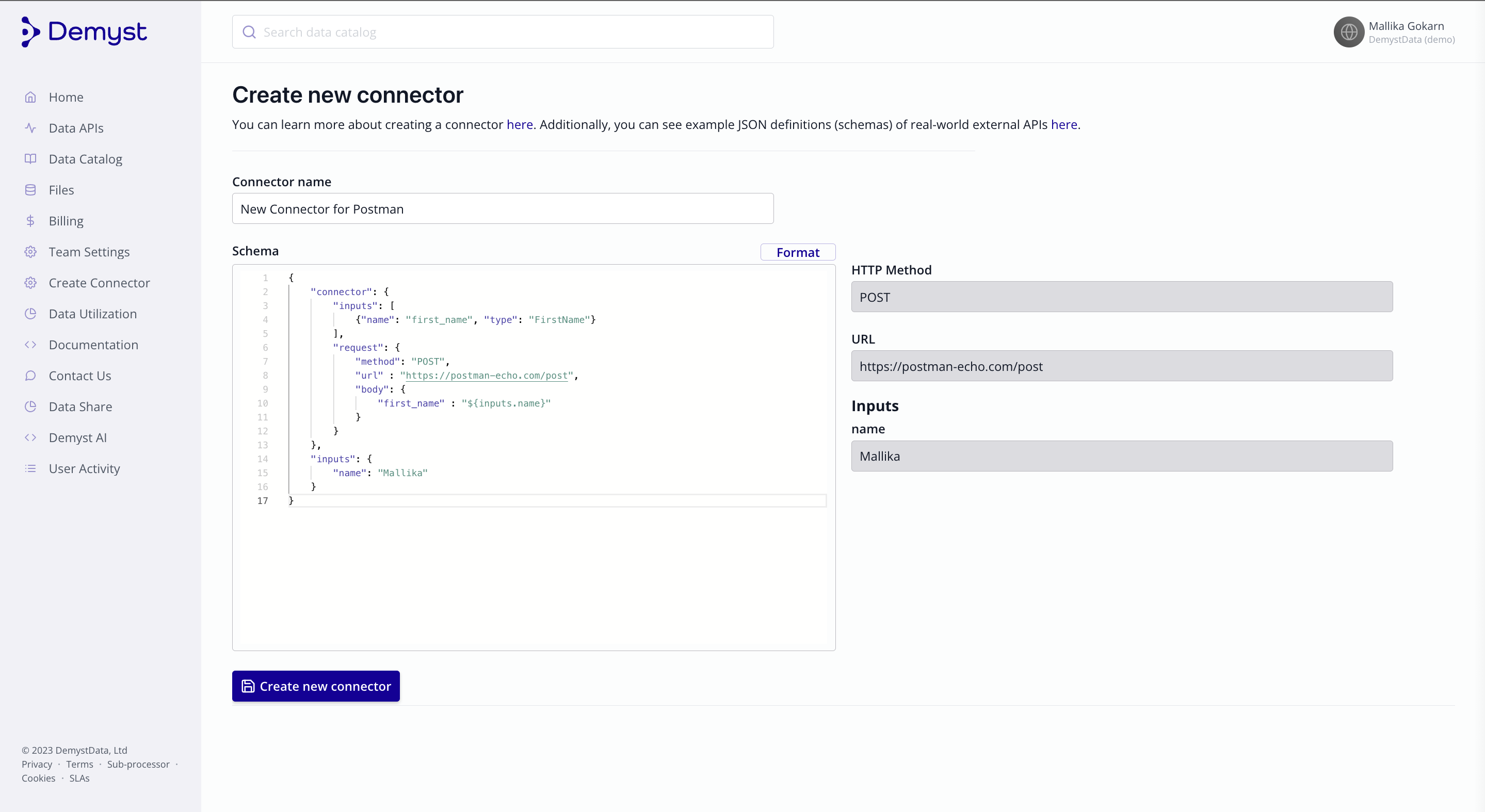Image resolution: width=1485 pixels, height=812 pixels.
Task: Open Team Settings menu item
Action: 89,252
